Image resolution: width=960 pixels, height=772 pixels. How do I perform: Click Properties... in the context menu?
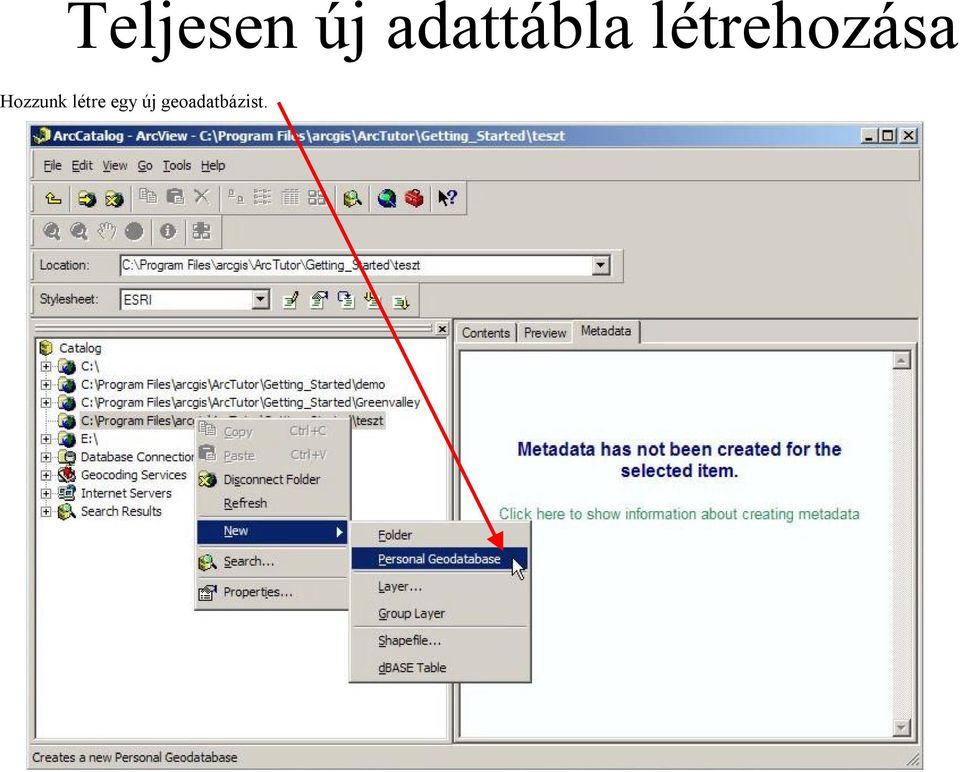[x=272, y=592]
